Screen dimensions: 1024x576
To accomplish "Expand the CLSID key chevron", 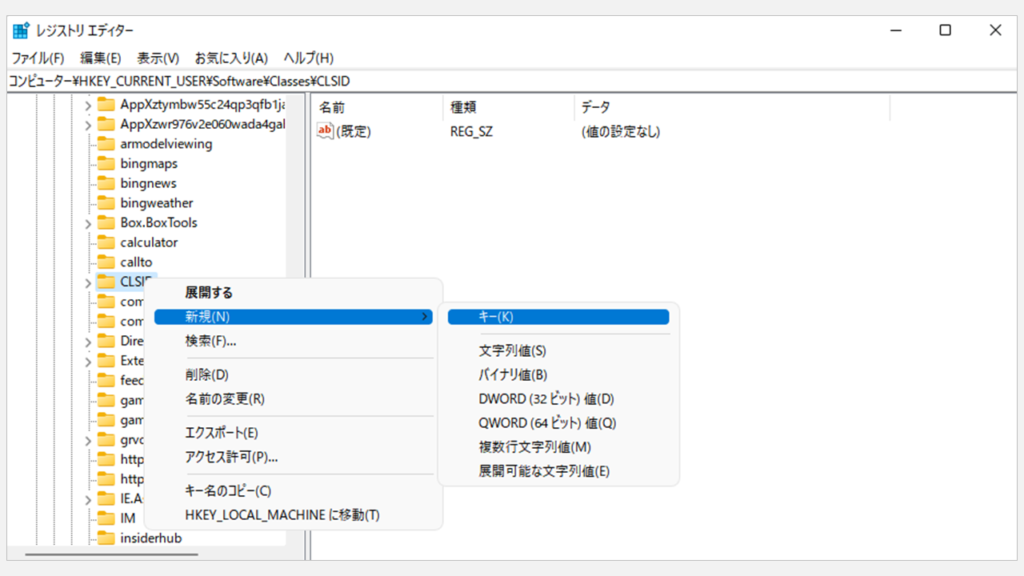I will tap(88, 282).
